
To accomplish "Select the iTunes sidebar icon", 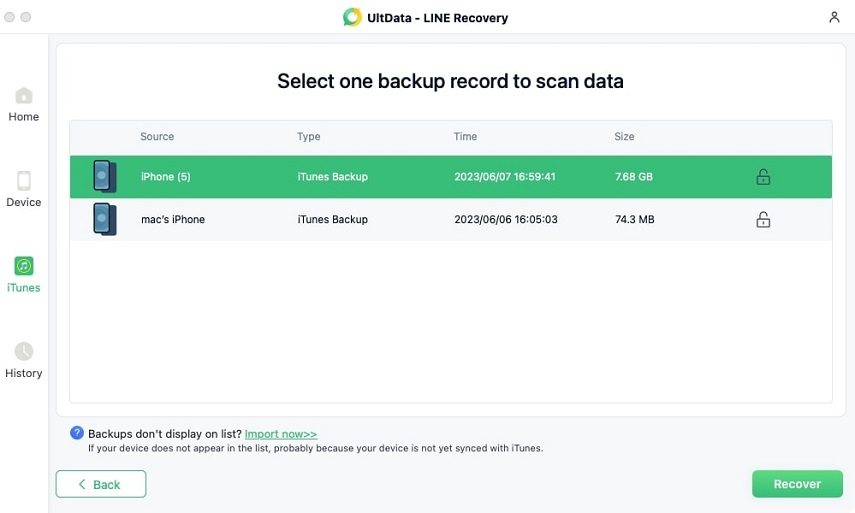I will pyautogui.click(x=23, y=266).
